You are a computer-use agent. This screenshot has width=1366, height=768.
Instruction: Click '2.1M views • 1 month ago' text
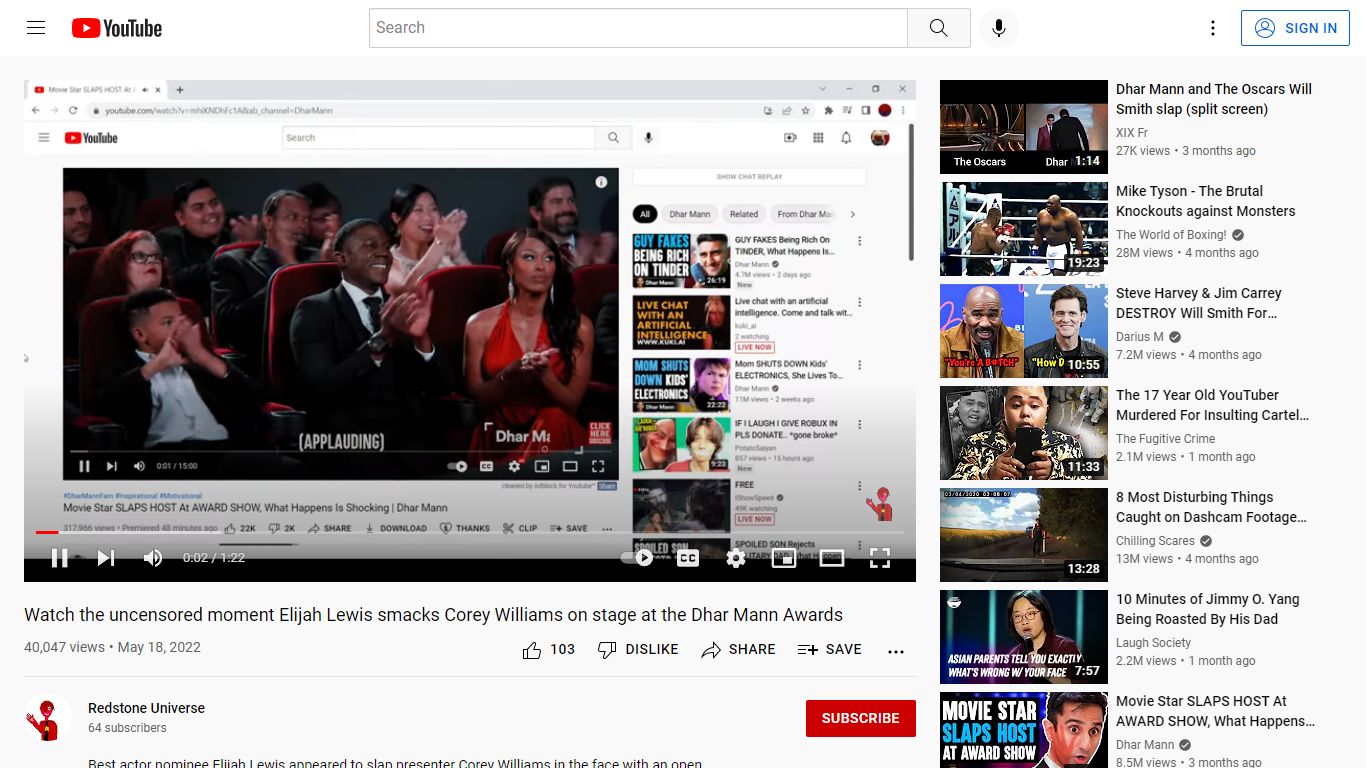tap(1186, 457)
